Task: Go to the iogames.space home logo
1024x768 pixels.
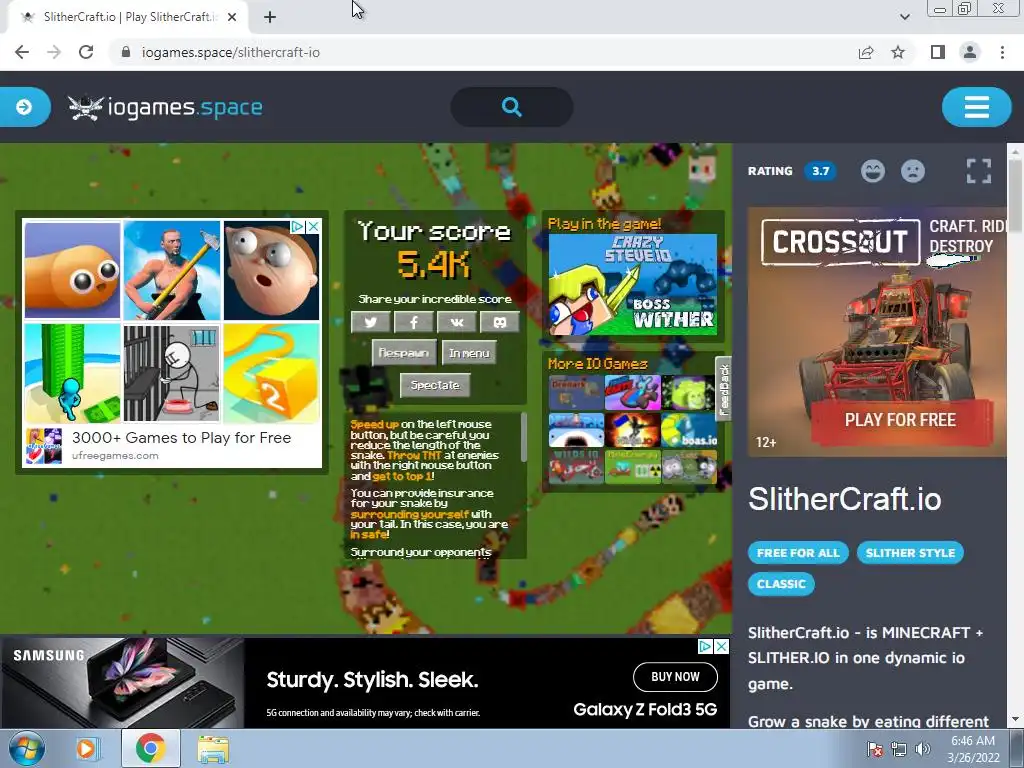Action: coord(165,107)
